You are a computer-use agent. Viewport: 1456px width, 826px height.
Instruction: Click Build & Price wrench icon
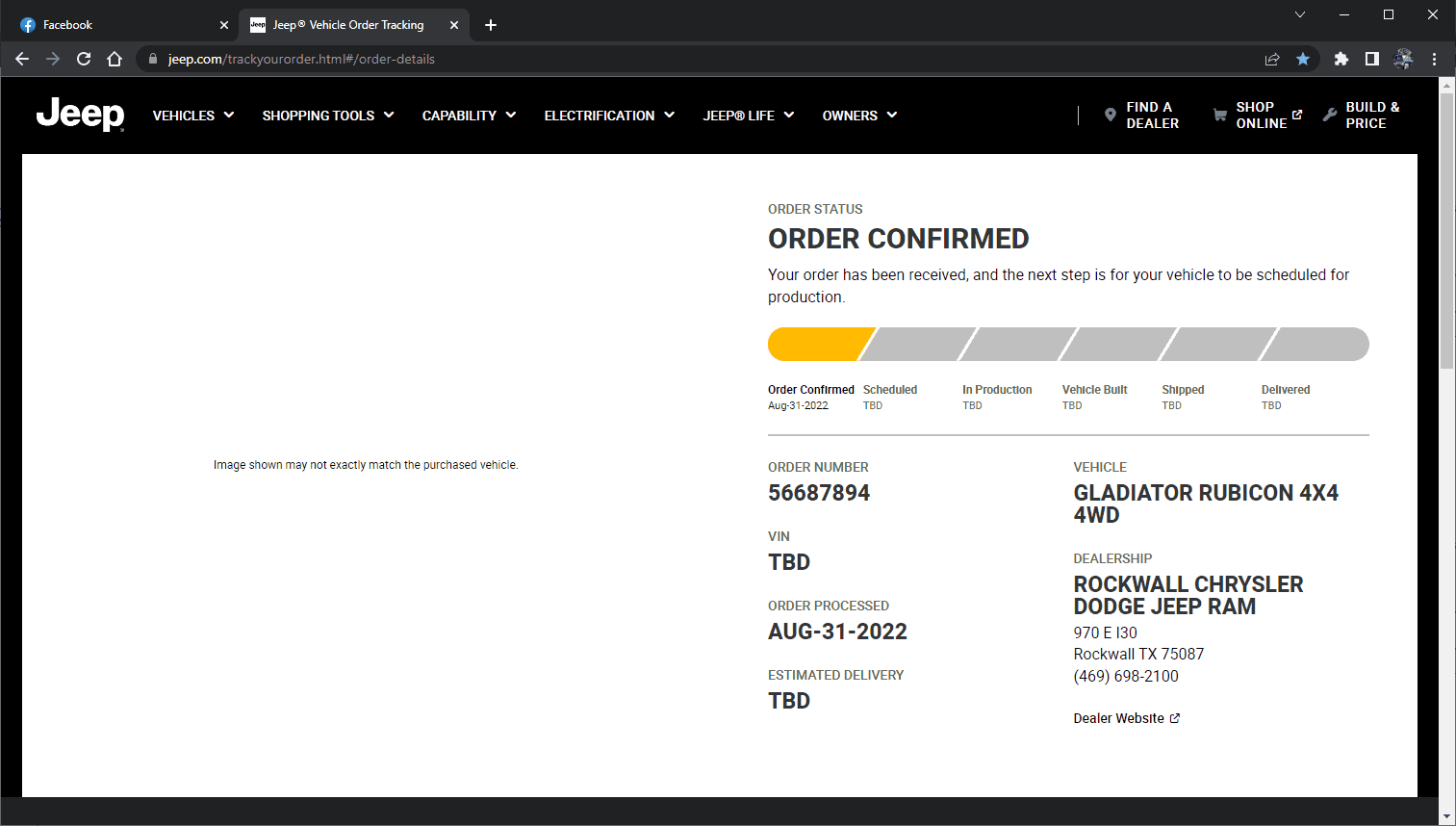coord(1330,115)
